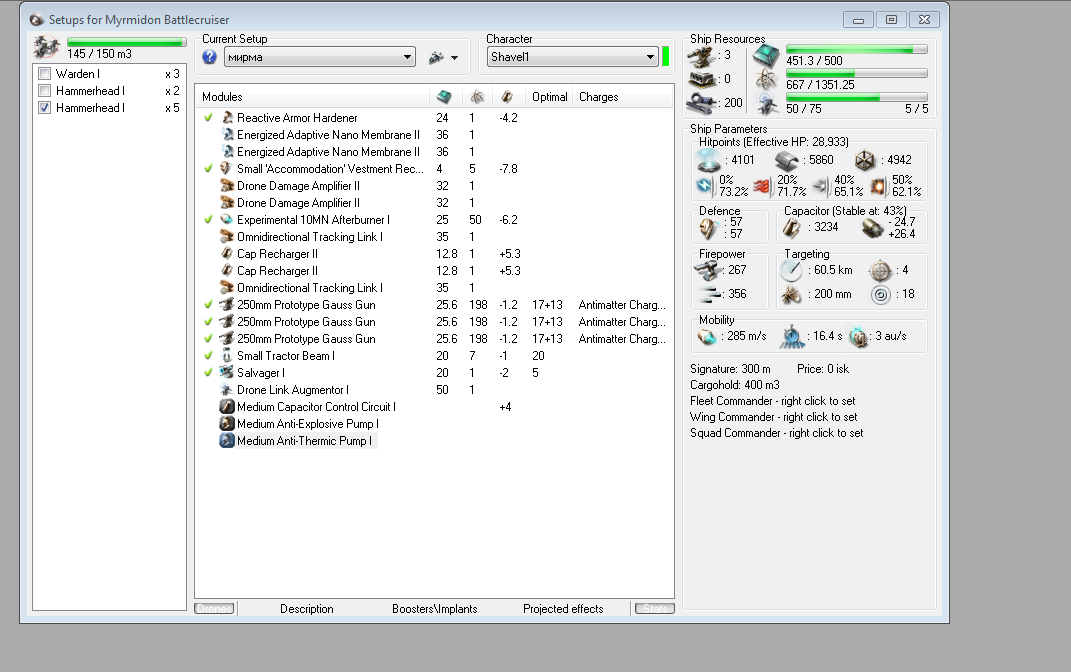Click the drone bay icon beside 145 / 150 m3
1071x672 pixels.
(47, 47)
